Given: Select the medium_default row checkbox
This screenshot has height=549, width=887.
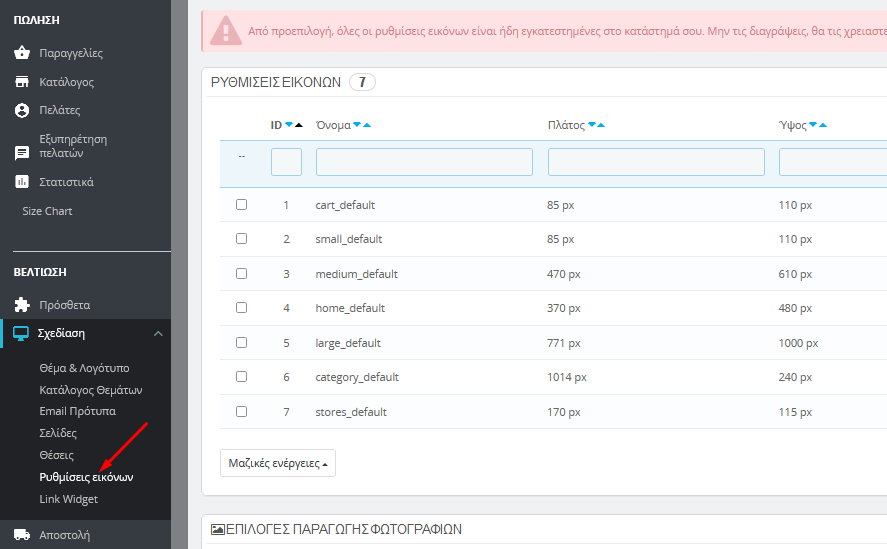Looking at the screenshot, I should click(x=242, y=273).
